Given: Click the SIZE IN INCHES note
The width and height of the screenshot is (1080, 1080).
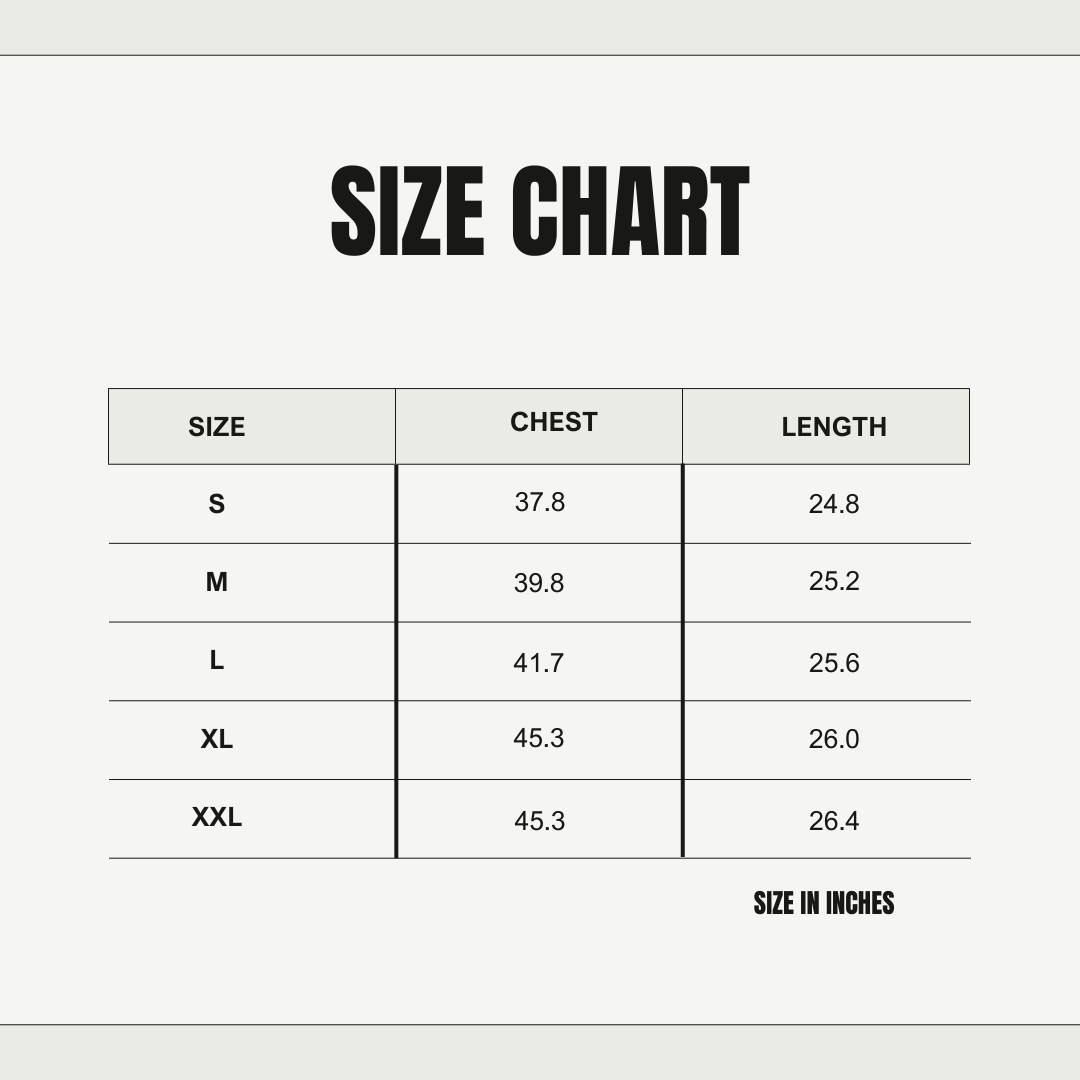Looking at the screenshot, I should pyautogui.click(x=823, y=903).
